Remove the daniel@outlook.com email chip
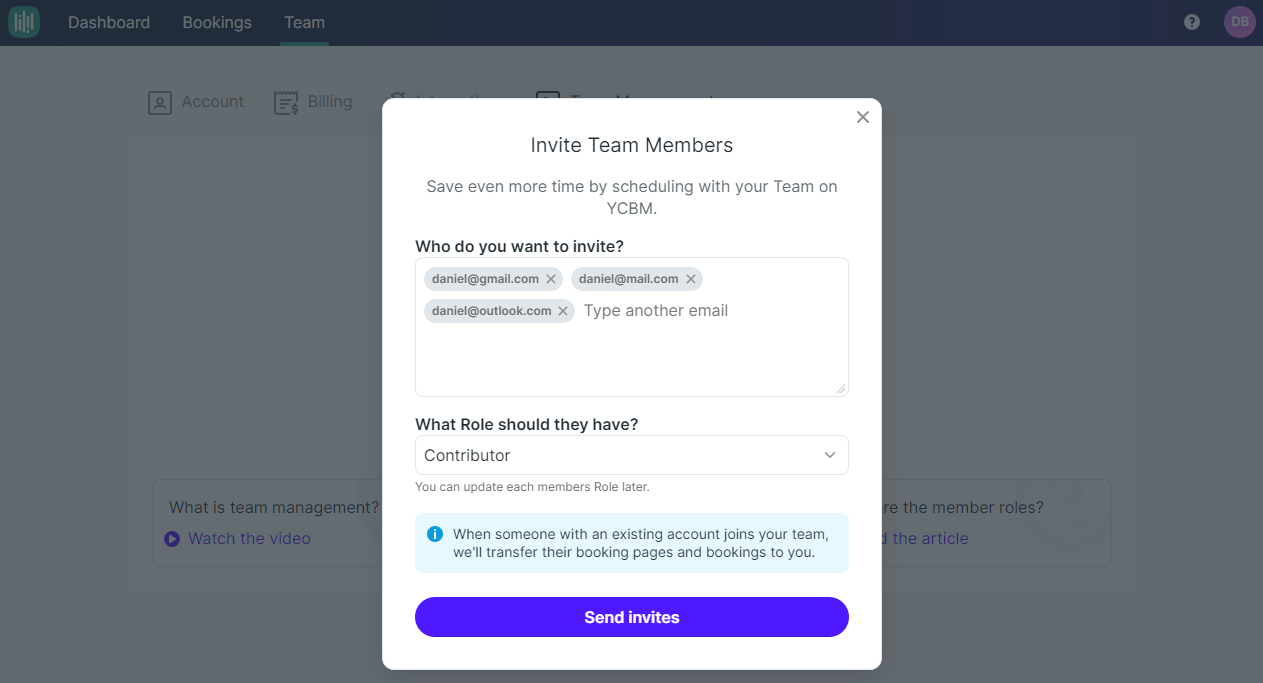 (x=563, y=311)
